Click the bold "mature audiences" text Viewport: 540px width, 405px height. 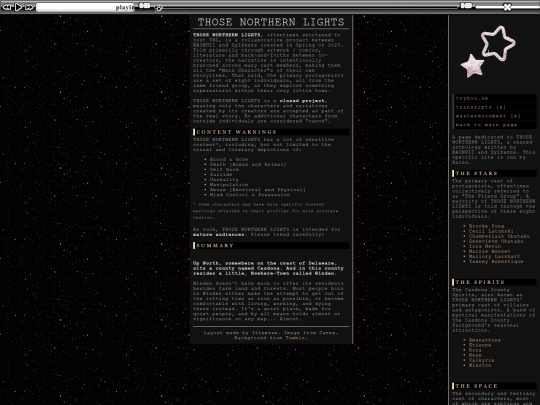(x=218, y=235)
